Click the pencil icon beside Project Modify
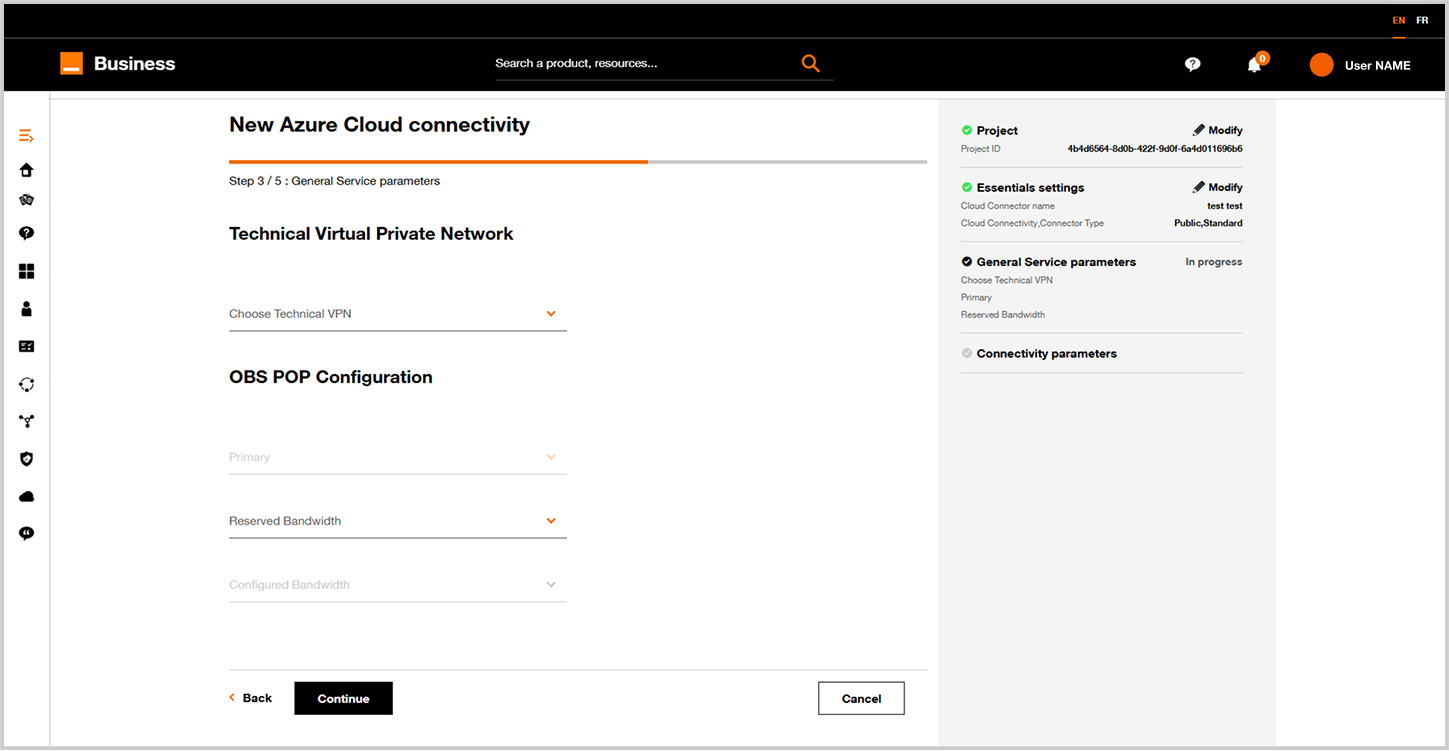Image resolution: width=1449 pixels, height=751 pixels. (x=1199, y=130)
